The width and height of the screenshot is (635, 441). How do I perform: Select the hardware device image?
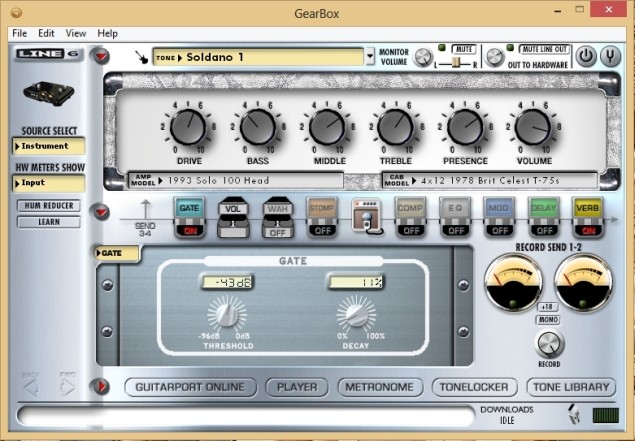(x=49, y=94)
